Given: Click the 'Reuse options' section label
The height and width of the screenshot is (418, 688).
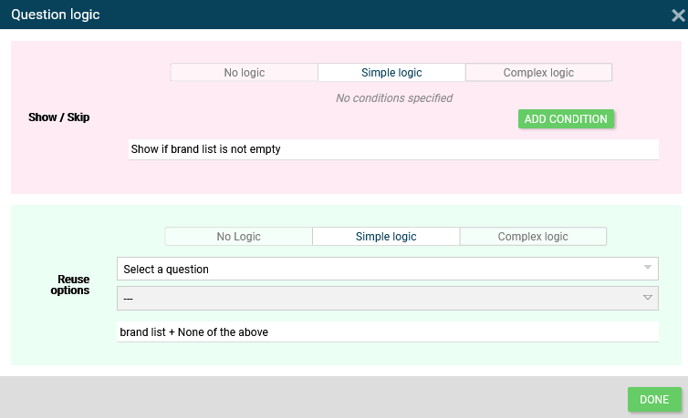Looking at the screenshot, I should [x=73, y=285].
